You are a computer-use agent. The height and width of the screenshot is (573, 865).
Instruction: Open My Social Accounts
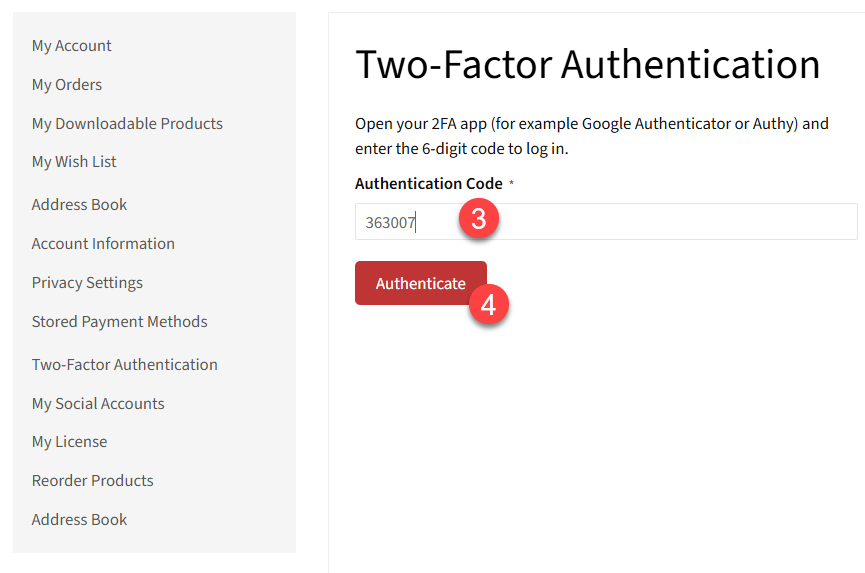[x=98, y=404]
